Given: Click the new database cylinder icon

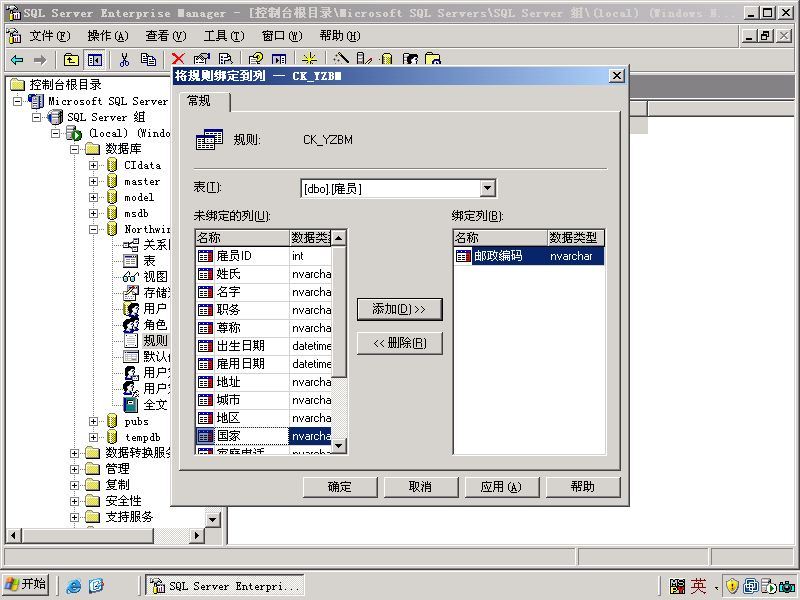Looking at the screenshot, I should 387,59.
